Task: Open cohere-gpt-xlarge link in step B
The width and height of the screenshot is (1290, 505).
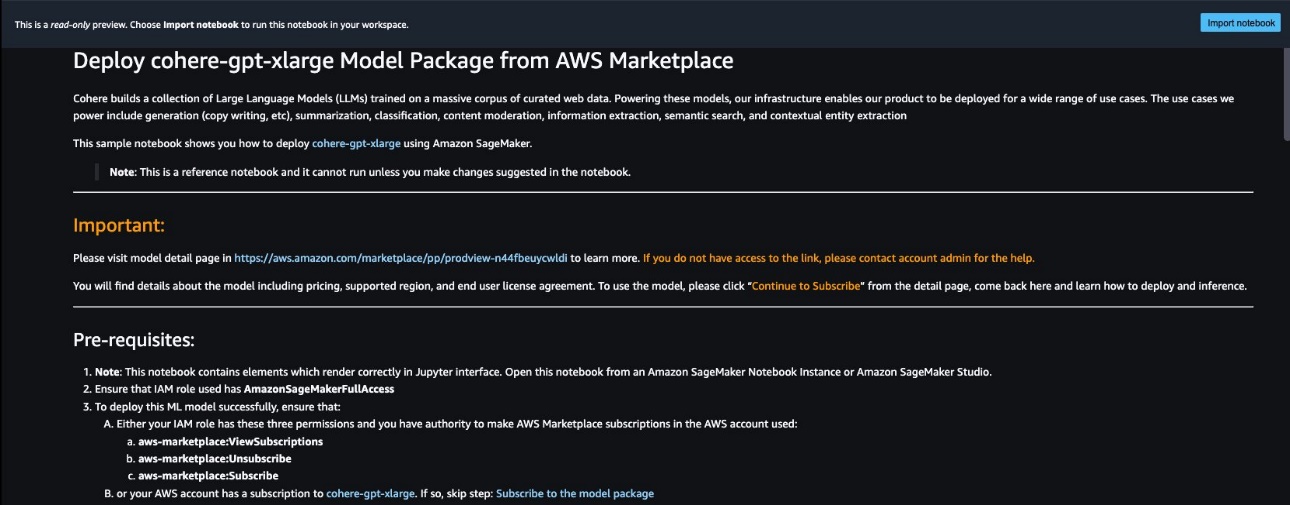Action: 370,494
